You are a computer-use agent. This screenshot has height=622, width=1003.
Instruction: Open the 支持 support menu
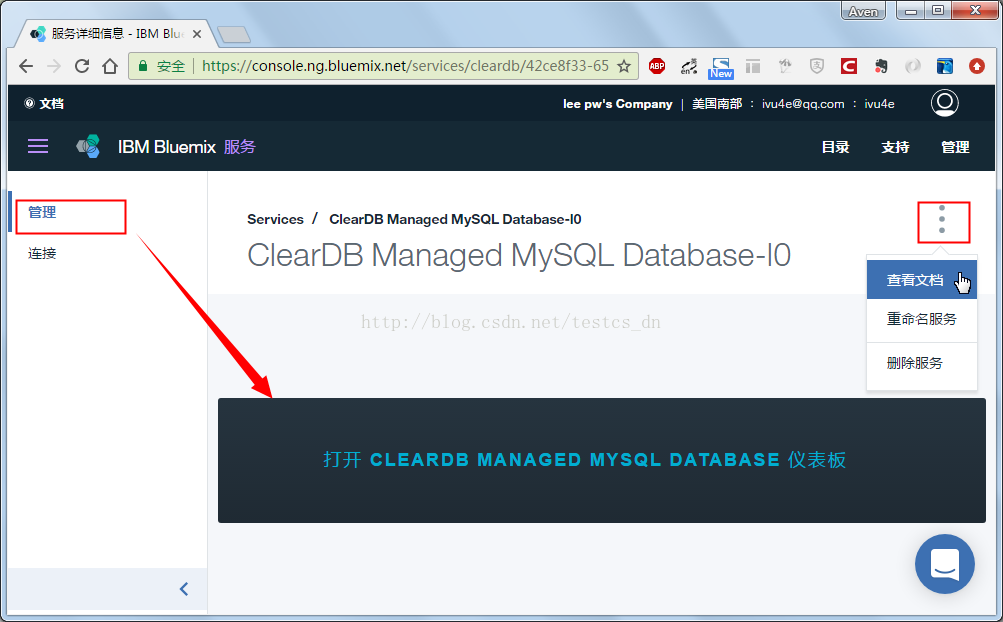tap(895, 147)
